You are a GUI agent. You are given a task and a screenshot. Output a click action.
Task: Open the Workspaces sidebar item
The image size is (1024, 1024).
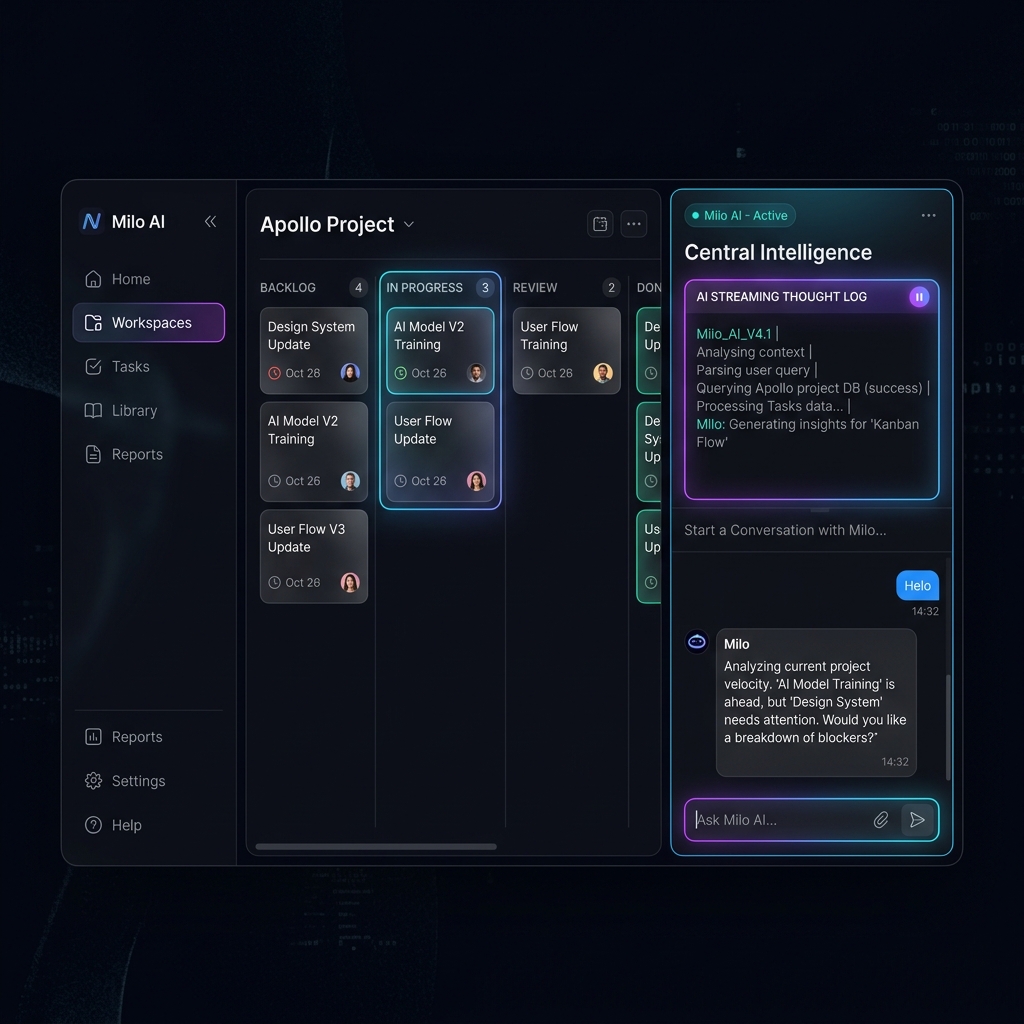tap(149, 323)
